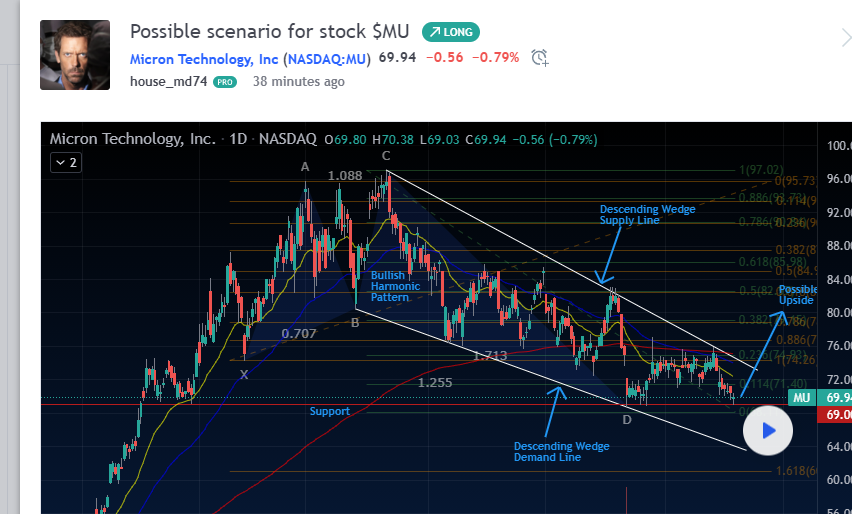Play the chart idea with the round play button

pos(768,430)
